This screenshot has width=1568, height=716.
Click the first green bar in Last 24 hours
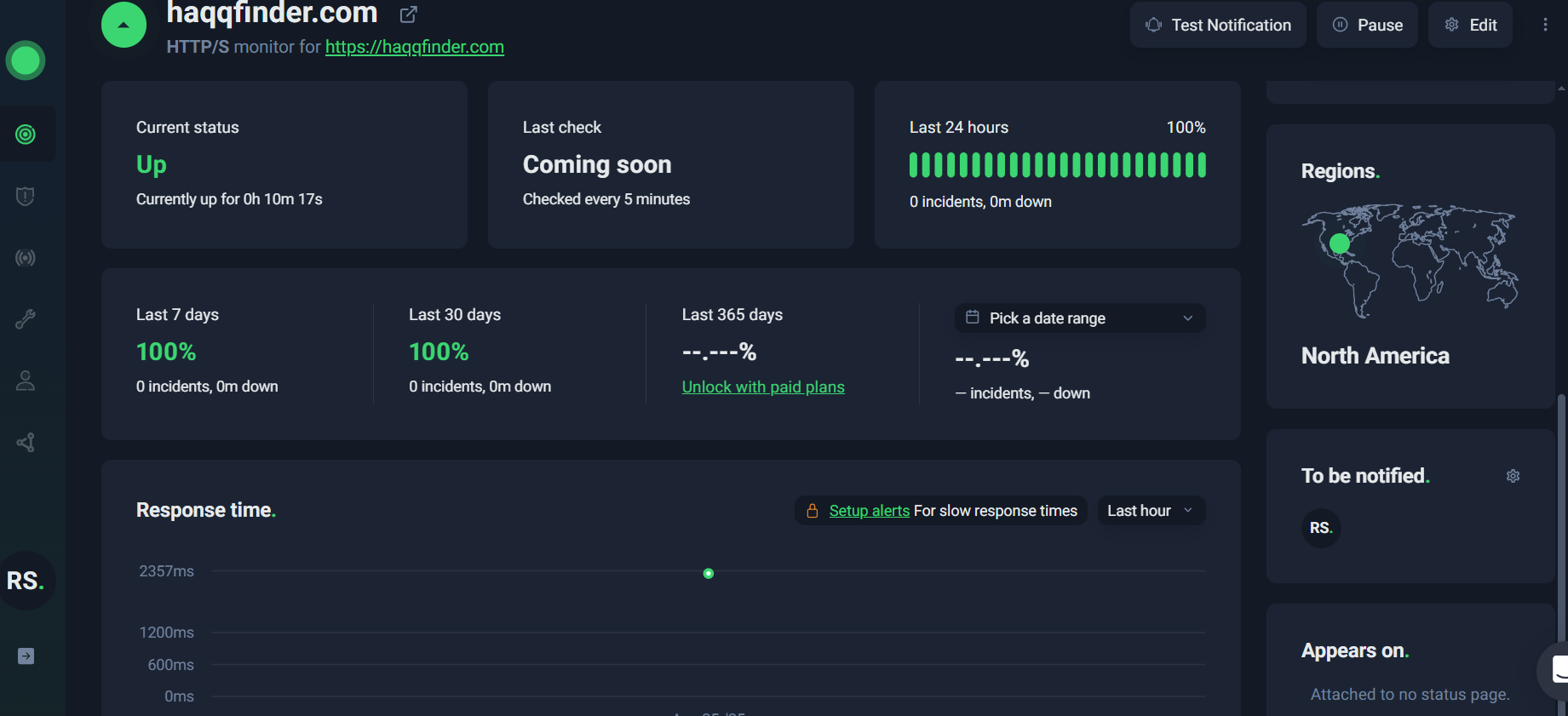point(914,165)
